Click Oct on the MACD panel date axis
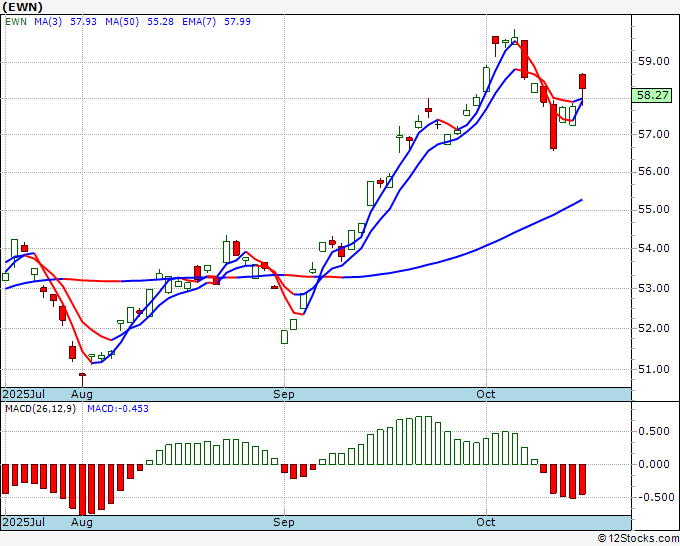The image size is (680, 546). (486, 522)
